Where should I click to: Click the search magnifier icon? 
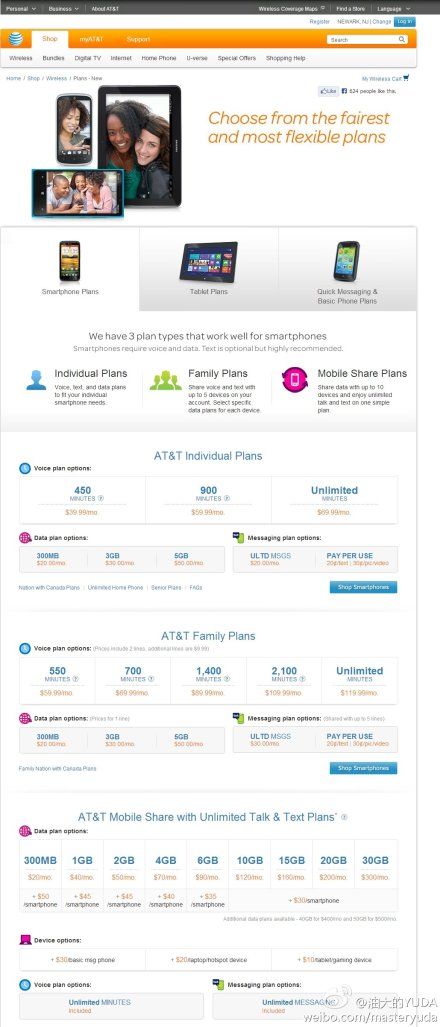coord(401,40)
